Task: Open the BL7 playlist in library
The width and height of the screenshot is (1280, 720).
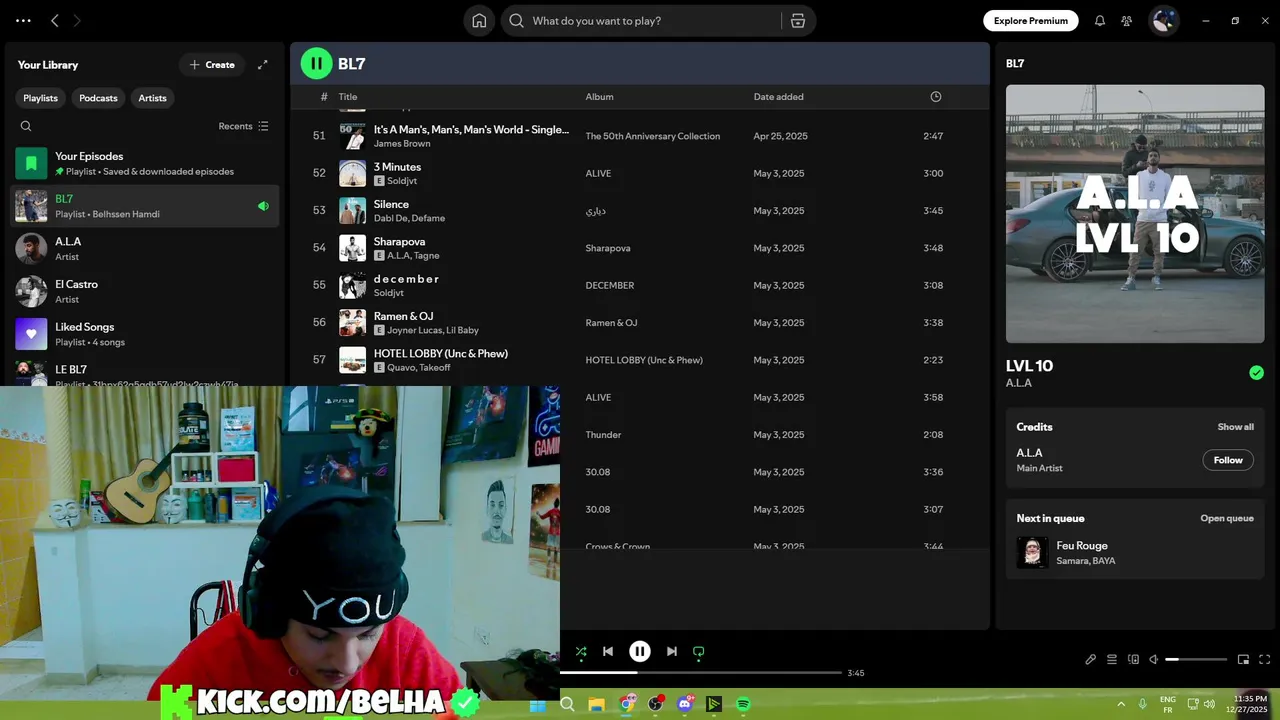Action: point(145,206)
